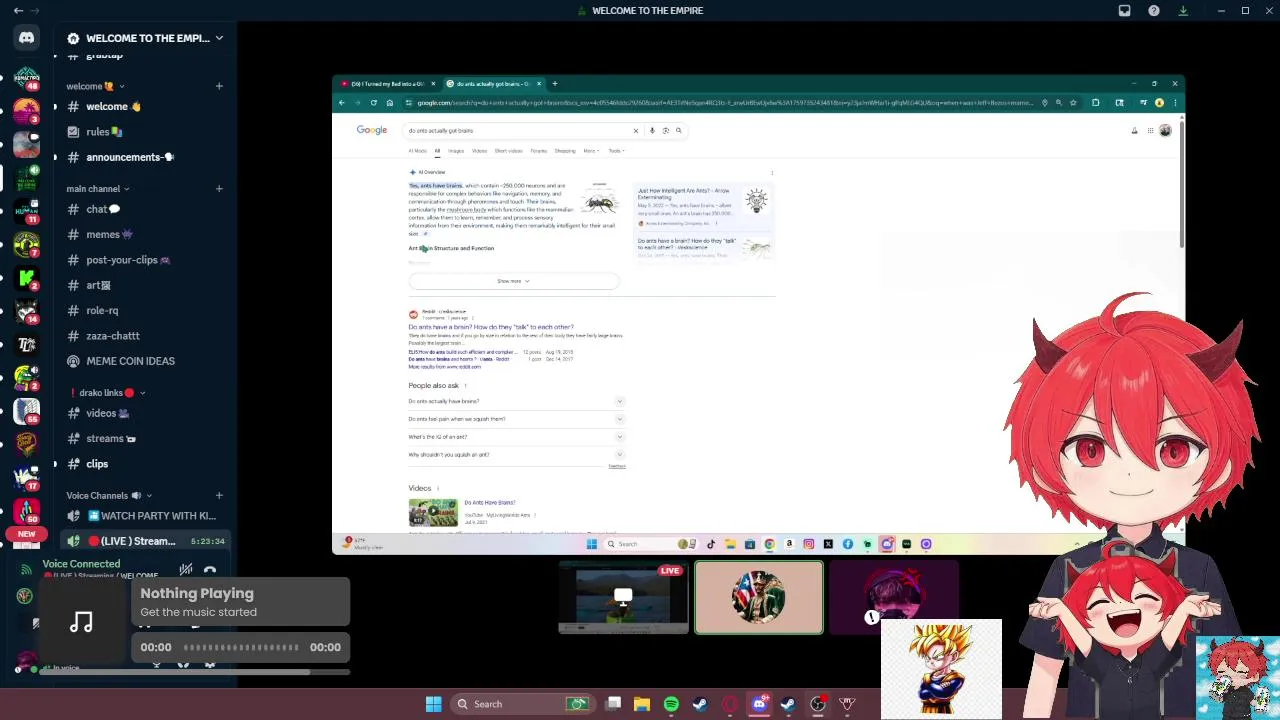The width and height of the screenshot is (1280, 720).
Task: Open Discord direct messages home icon
Action: coord(27,38)
